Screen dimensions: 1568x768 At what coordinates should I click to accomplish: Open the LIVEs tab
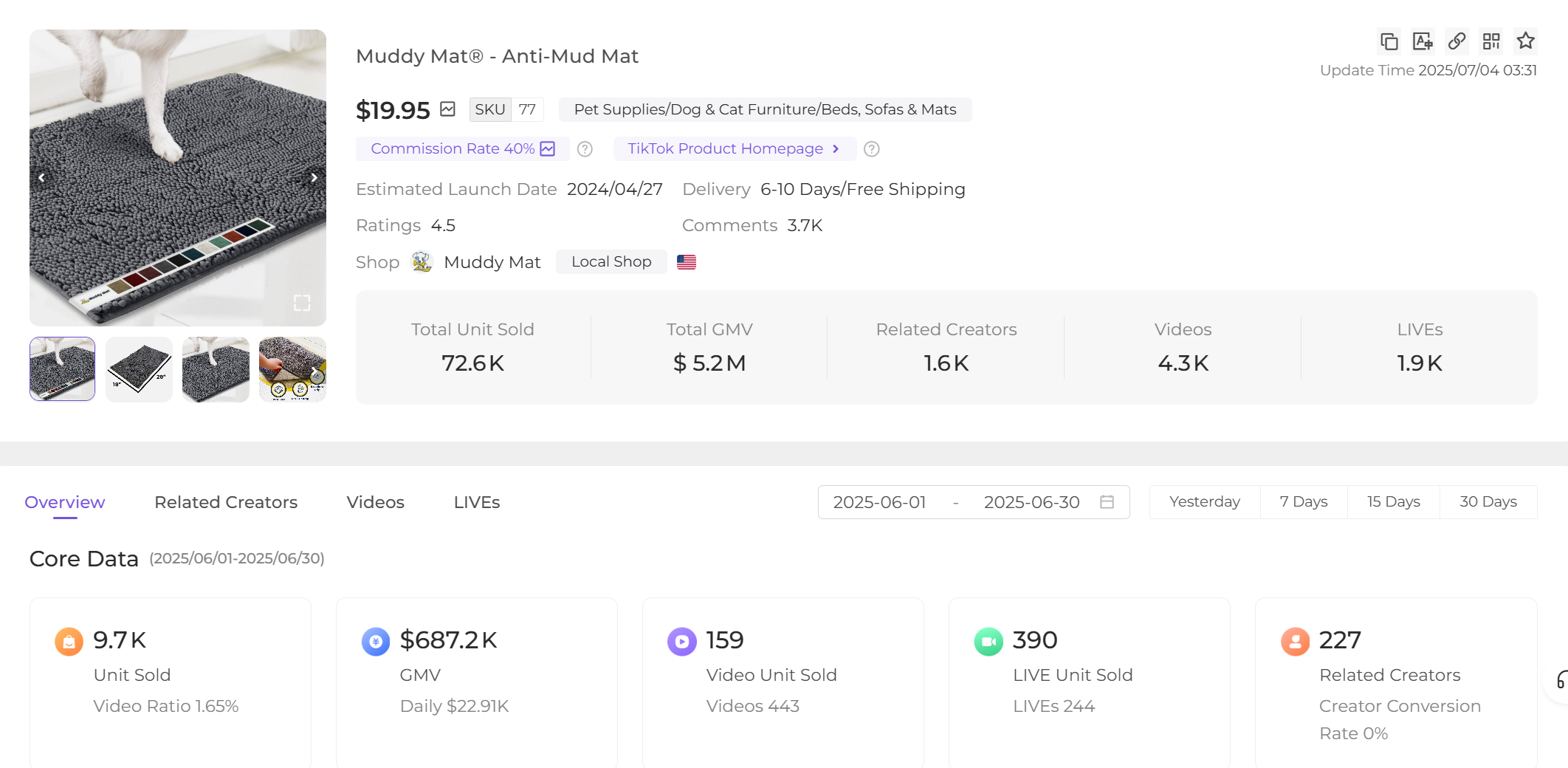(x=477, y=502)
